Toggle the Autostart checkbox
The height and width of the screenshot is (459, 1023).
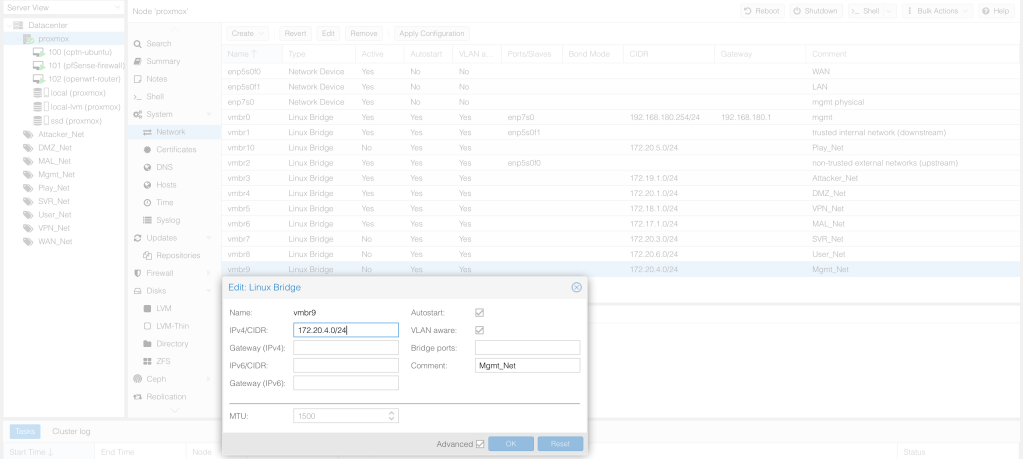(480, 312)
